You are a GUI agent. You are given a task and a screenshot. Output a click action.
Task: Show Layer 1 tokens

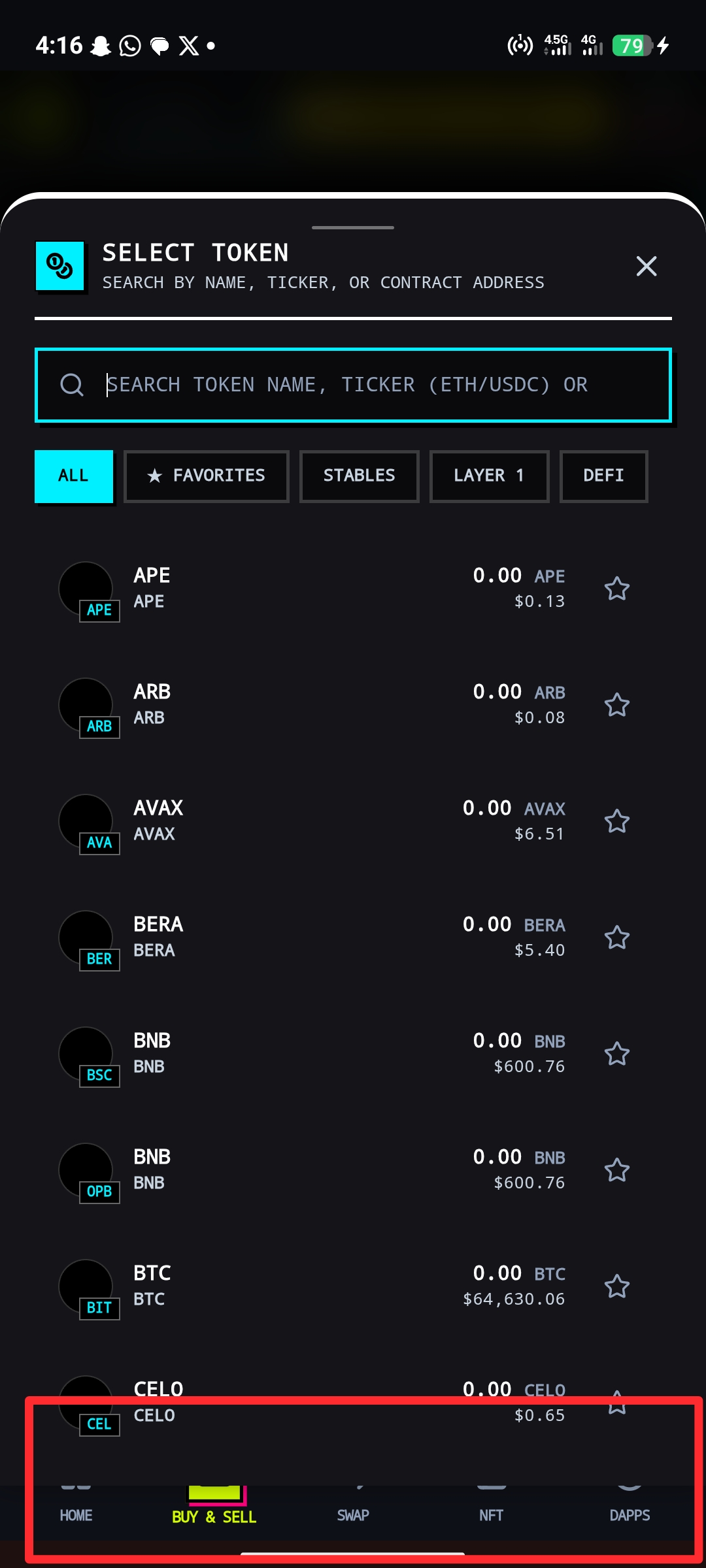tap(489, 476)
